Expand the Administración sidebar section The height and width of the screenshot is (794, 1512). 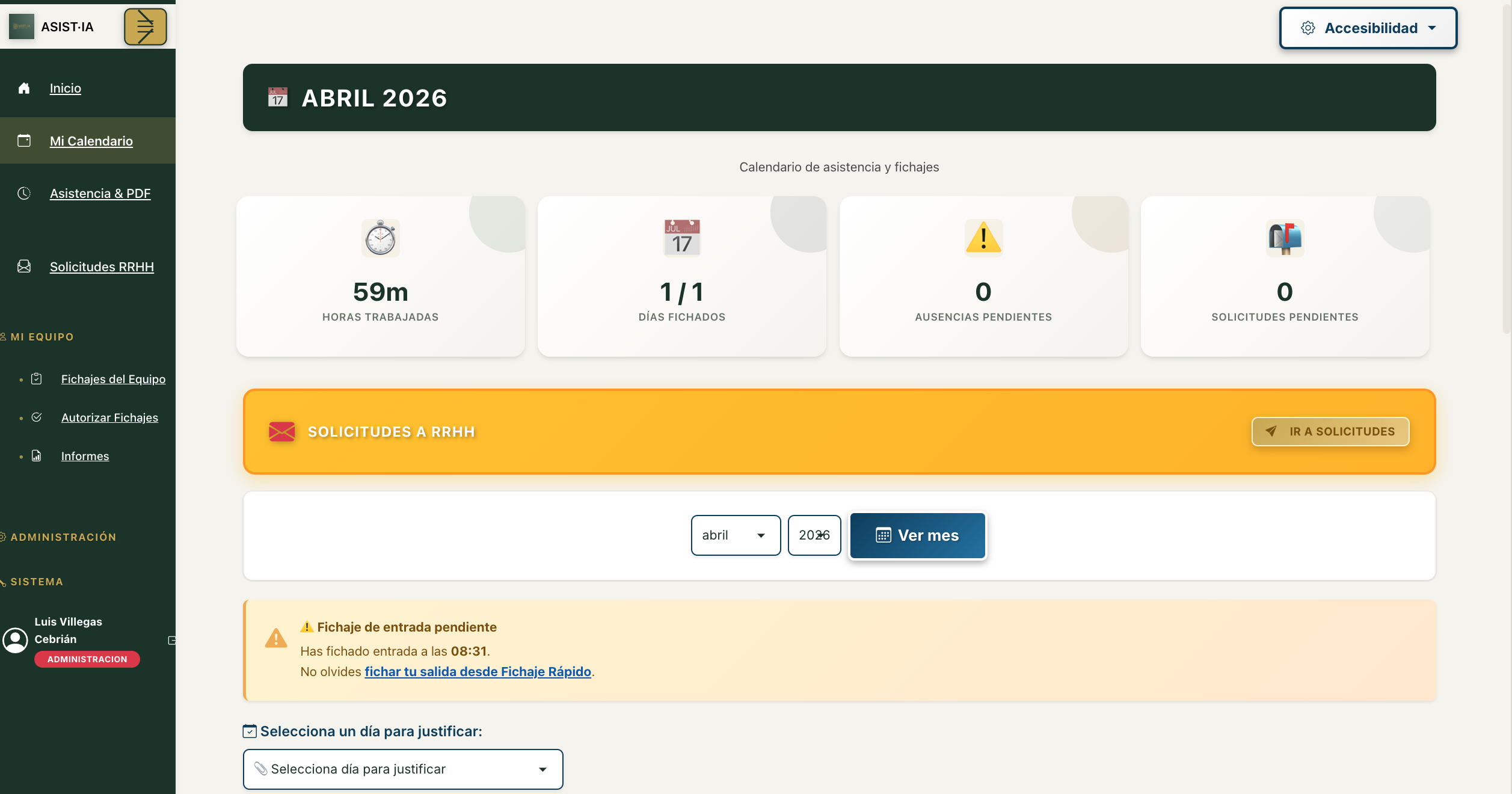click(63, 537)
